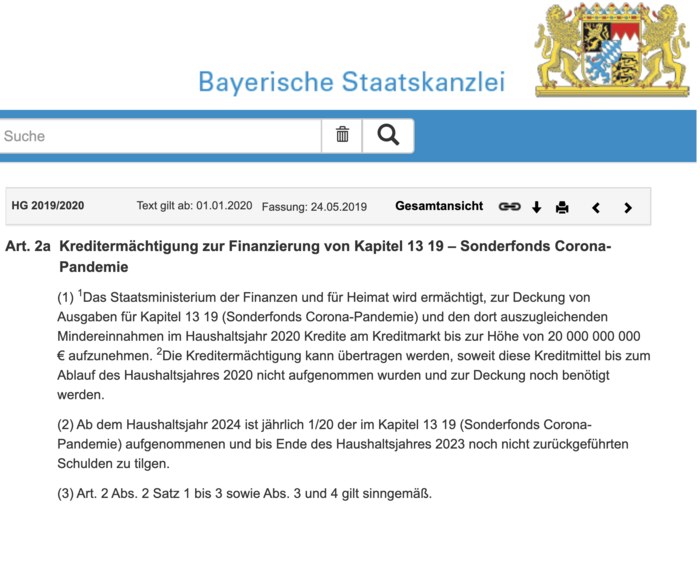Copy permalink via the chain link icon
The width and height of the screenshot is (700, 564).
point(509,207)
